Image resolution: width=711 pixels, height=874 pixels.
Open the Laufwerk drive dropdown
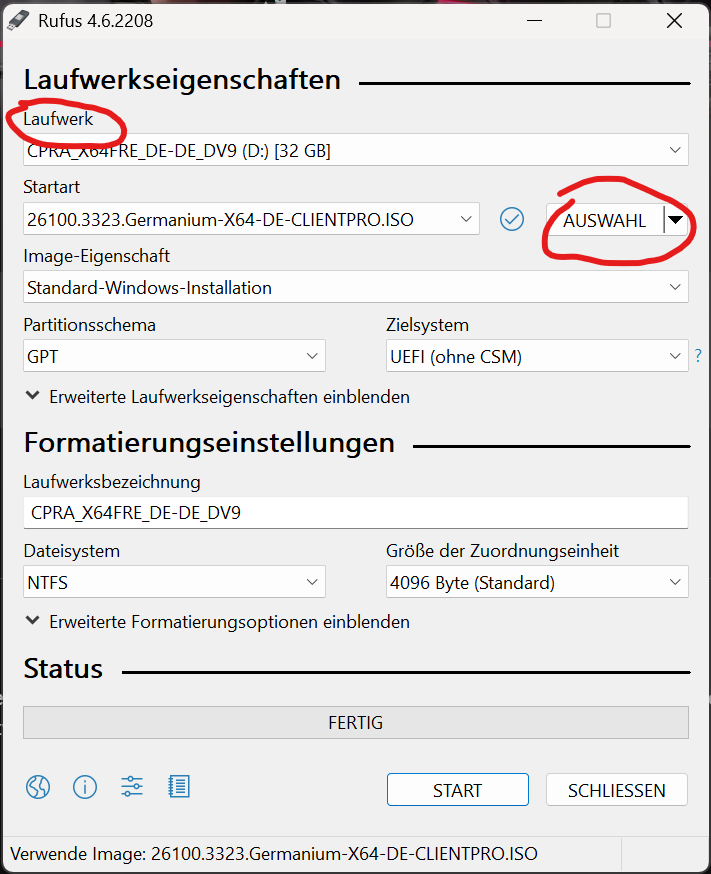click(x=356, y=150)
